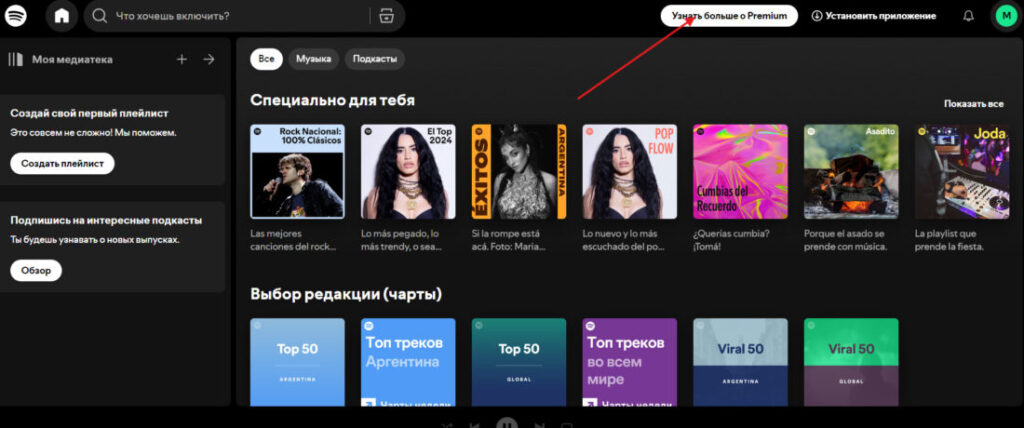
Task: Click Установить приложение download button
Action: [x=873, y=16]
